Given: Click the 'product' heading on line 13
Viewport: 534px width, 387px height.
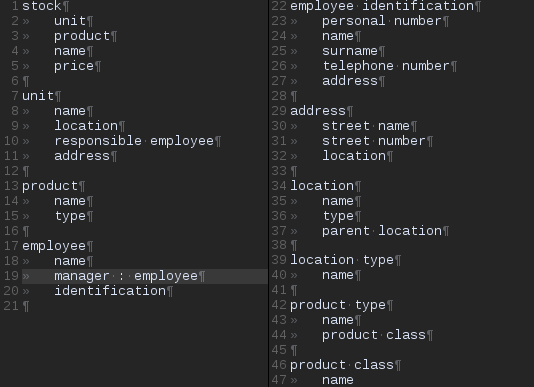Looking at the screenshot, I should pyautogui.click(x=50, y=186).
